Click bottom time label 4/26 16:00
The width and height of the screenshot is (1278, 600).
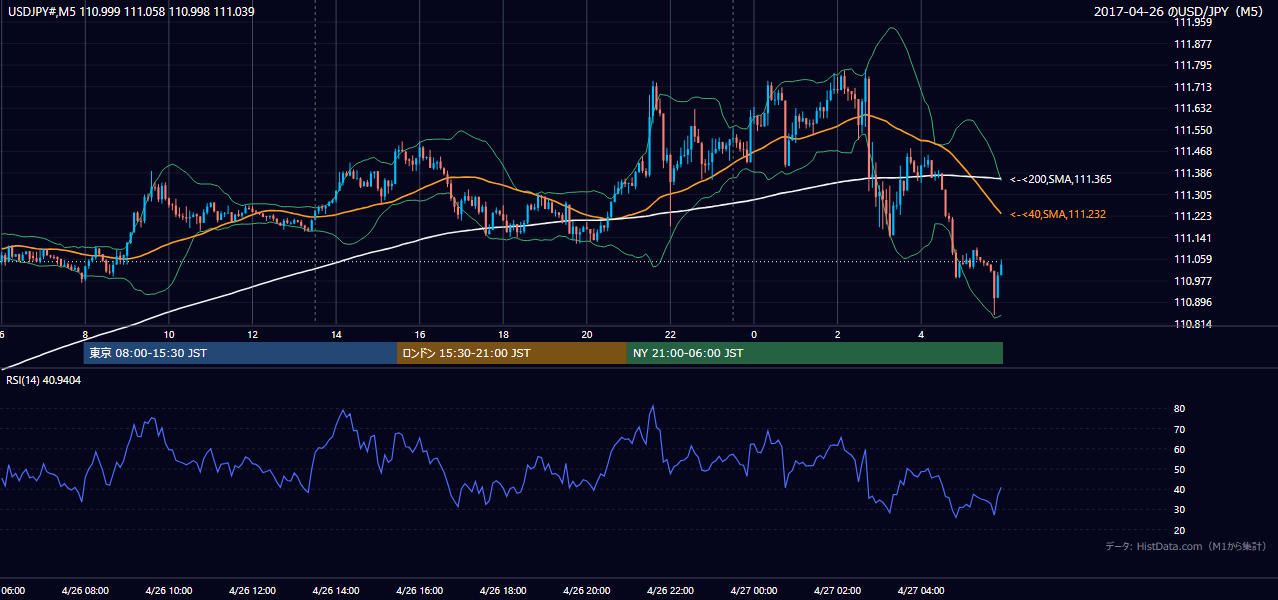(x=419, y=590)
